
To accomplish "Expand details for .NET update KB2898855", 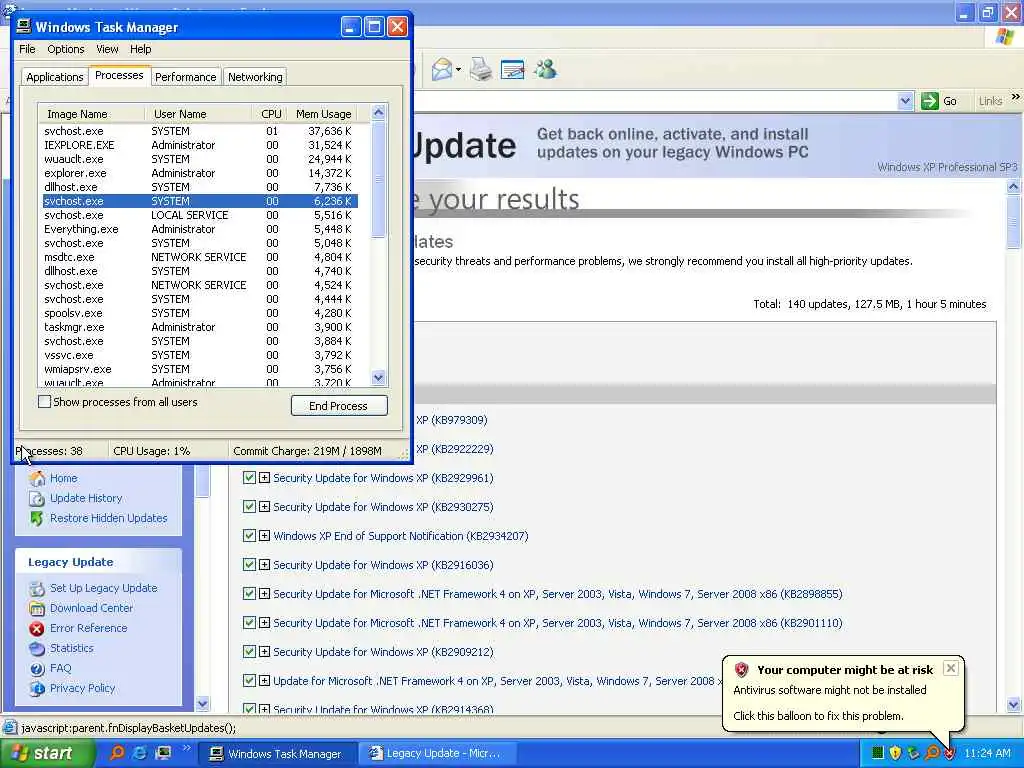I will pos(264,594).
